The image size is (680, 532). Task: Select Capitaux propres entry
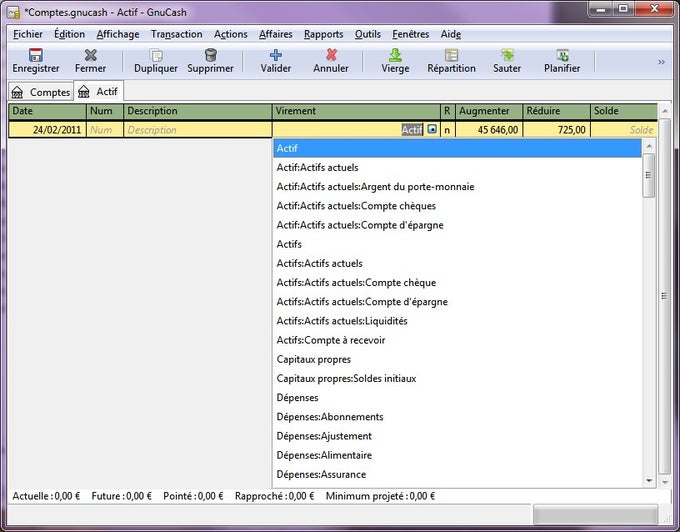458,359
